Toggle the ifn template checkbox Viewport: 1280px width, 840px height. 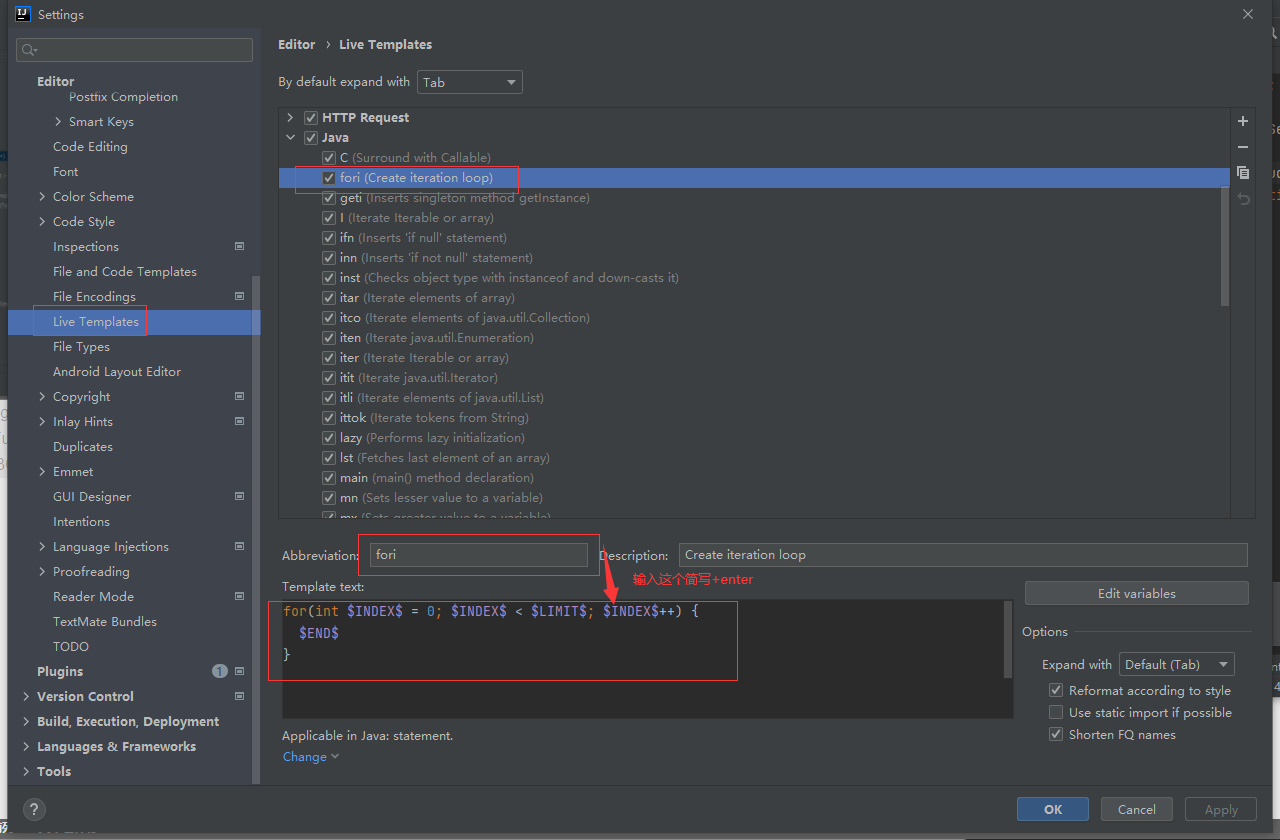329,237
